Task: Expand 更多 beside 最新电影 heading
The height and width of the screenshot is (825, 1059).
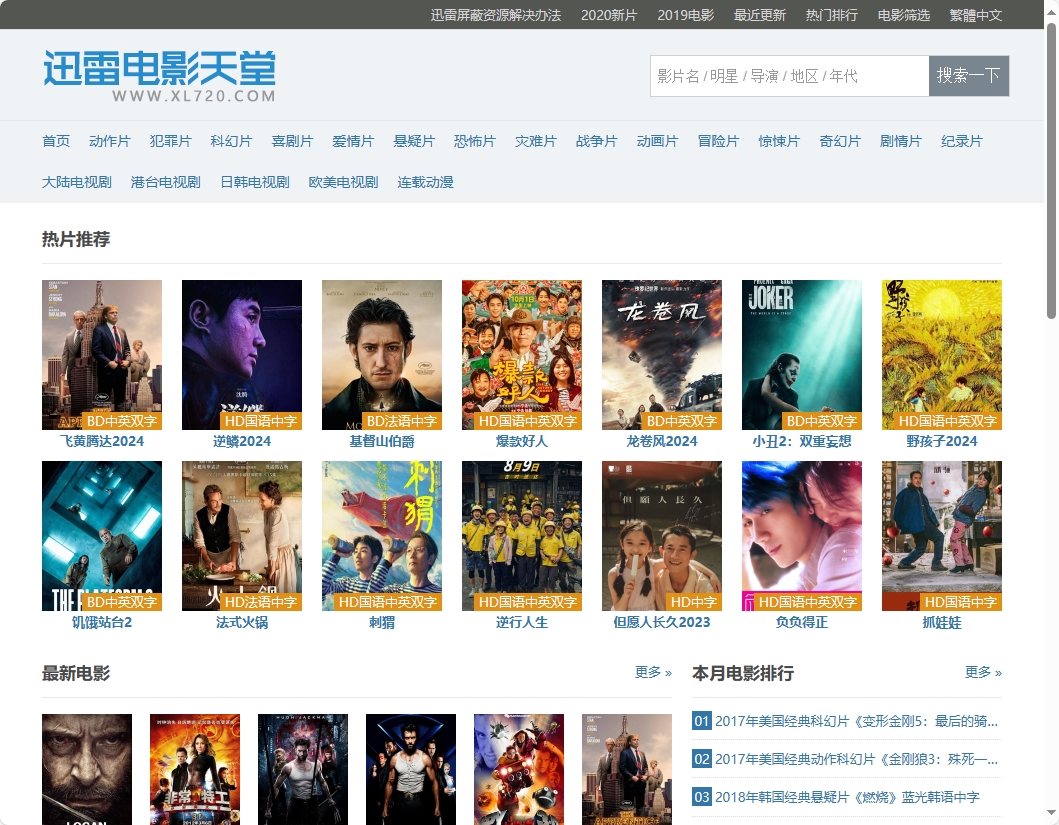Action: 653,672
